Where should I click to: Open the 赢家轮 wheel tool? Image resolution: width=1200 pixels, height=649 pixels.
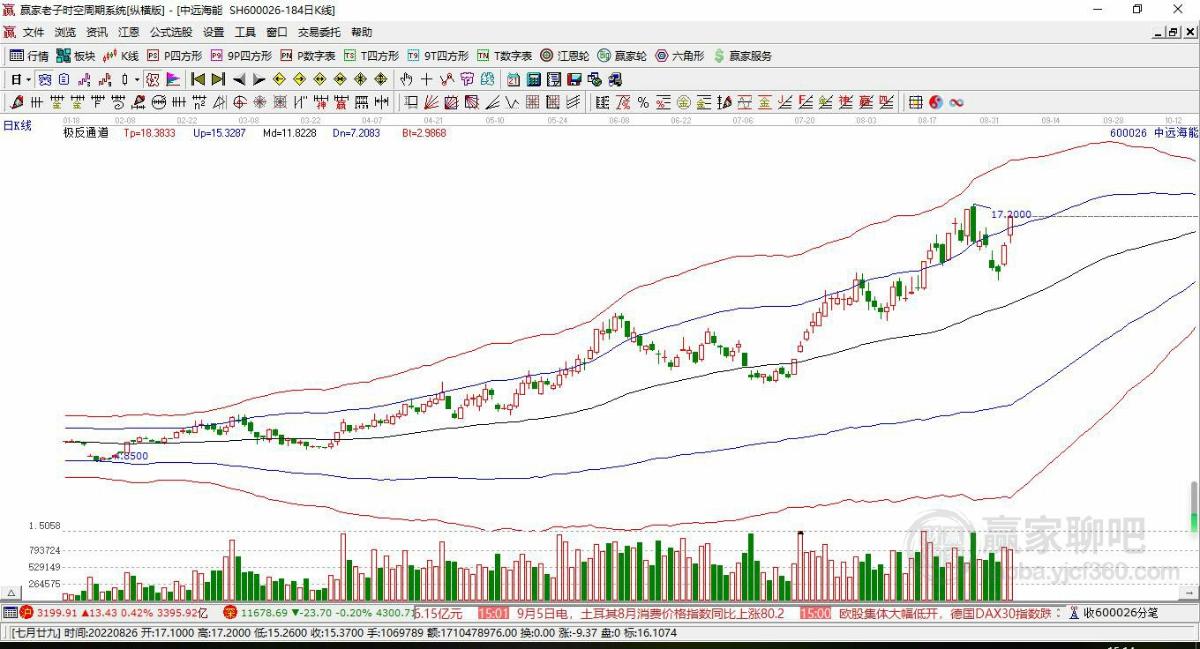(x=622, y=56)
